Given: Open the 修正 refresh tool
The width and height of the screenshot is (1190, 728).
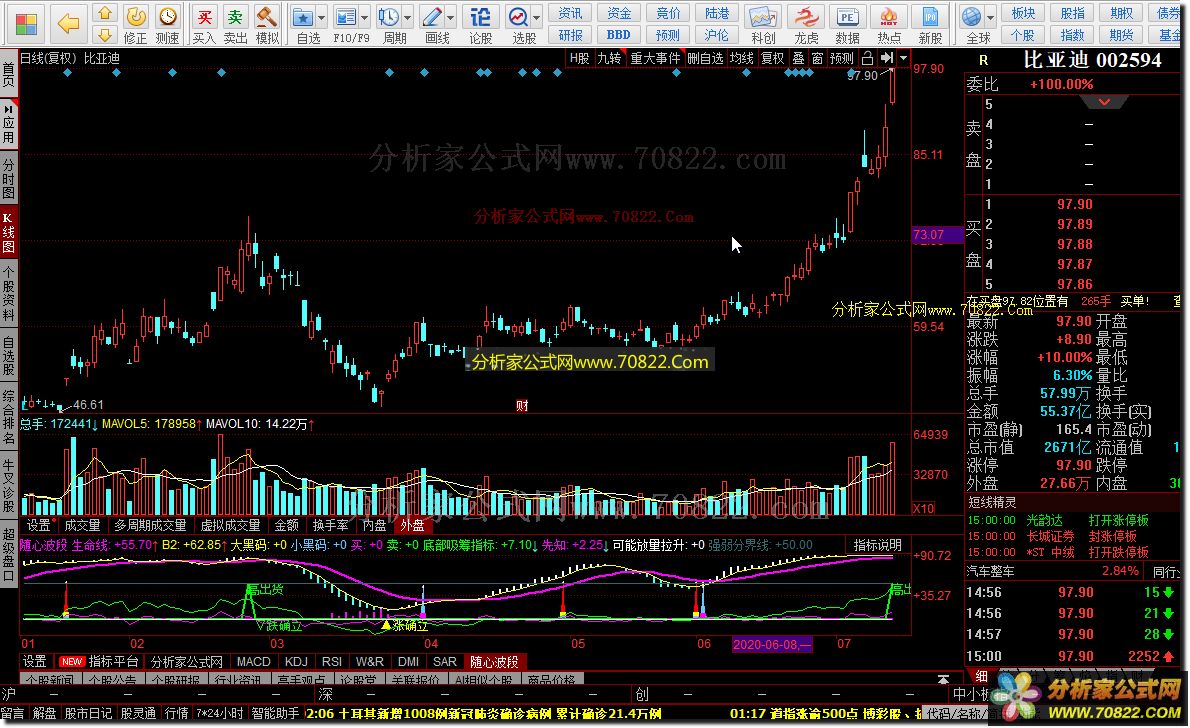Looking at the screenshot, I should pyautogui.click(x=136, y=24).
